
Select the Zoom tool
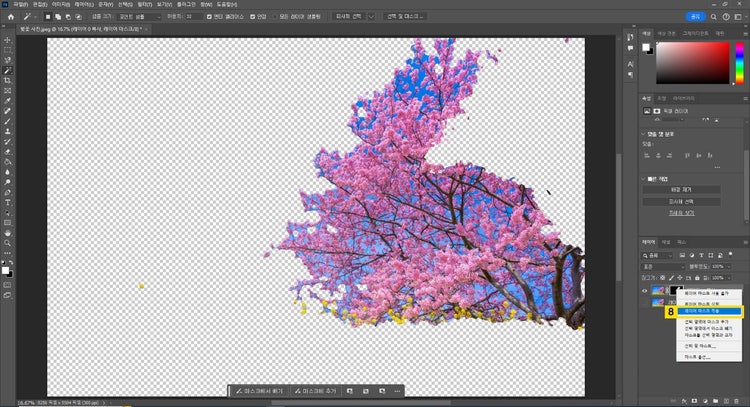tap(8, 243)
